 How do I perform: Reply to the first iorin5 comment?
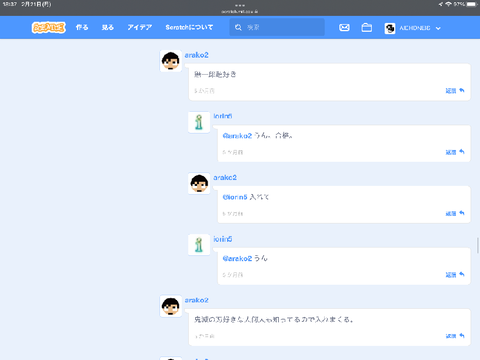click(455, 152)
